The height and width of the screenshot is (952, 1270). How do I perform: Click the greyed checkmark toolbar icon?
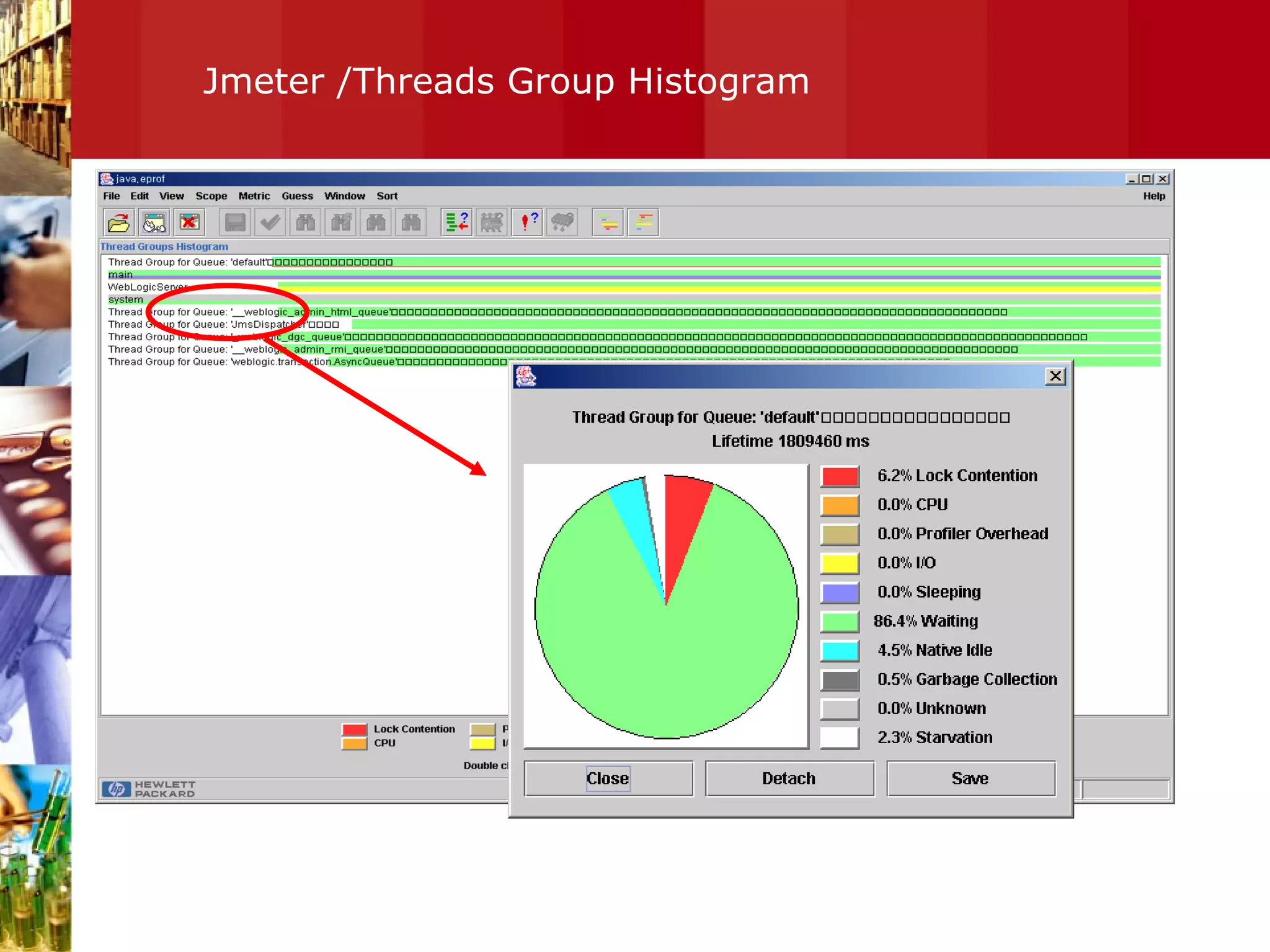(x=270, y=222)
